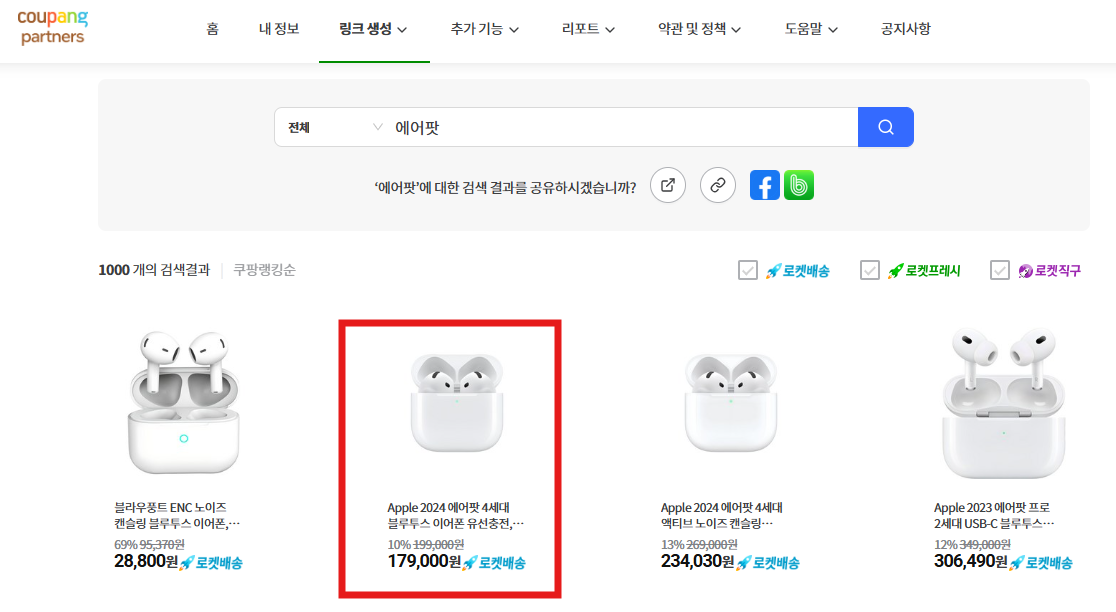Screen dimensions: 1116x612
Task: Click the 1000 개의 검색결과 text
Action: click(x=154, y=270)
